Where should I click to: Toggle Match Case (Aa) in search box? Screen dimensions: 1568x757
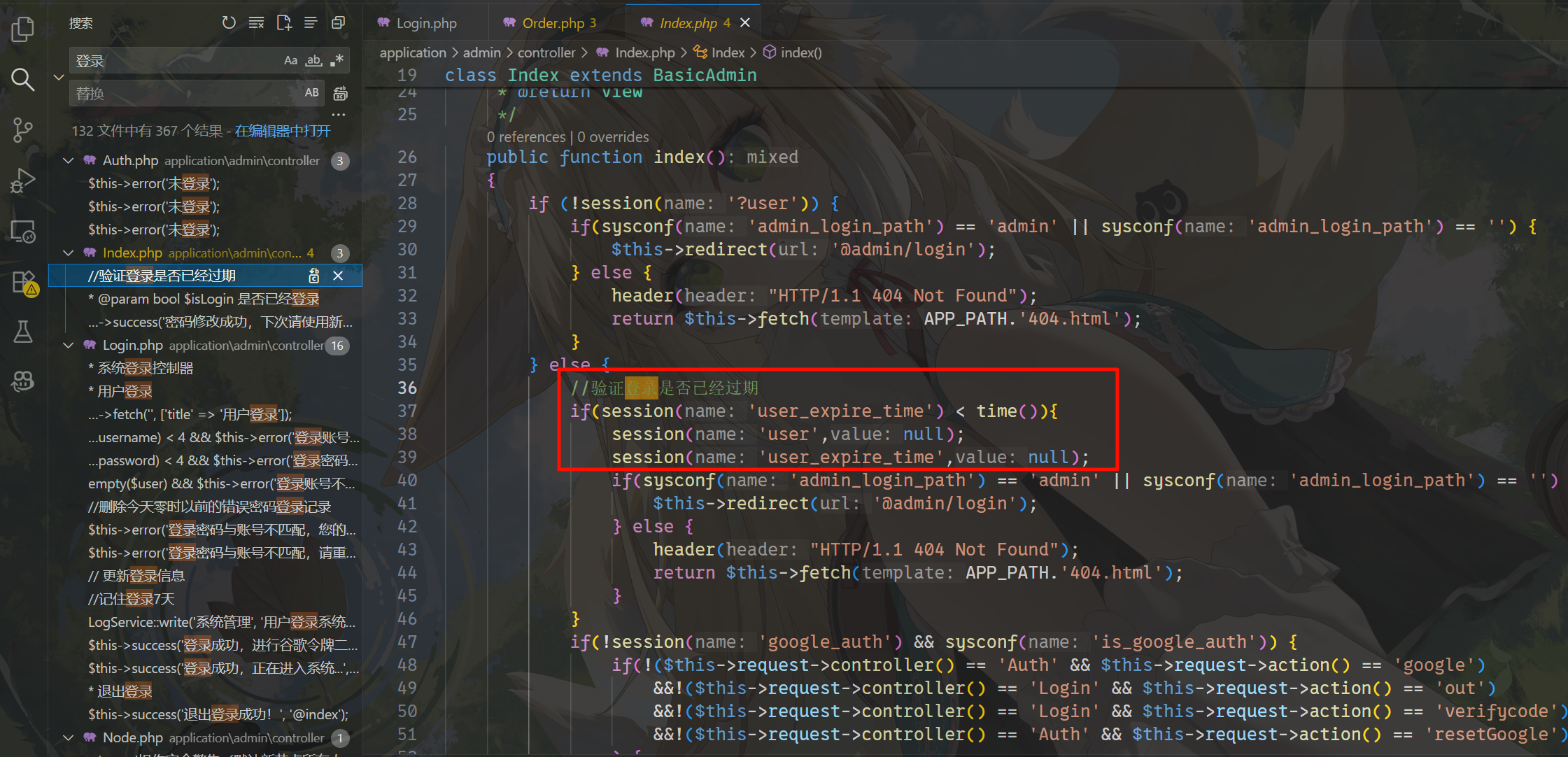(290, 61)
